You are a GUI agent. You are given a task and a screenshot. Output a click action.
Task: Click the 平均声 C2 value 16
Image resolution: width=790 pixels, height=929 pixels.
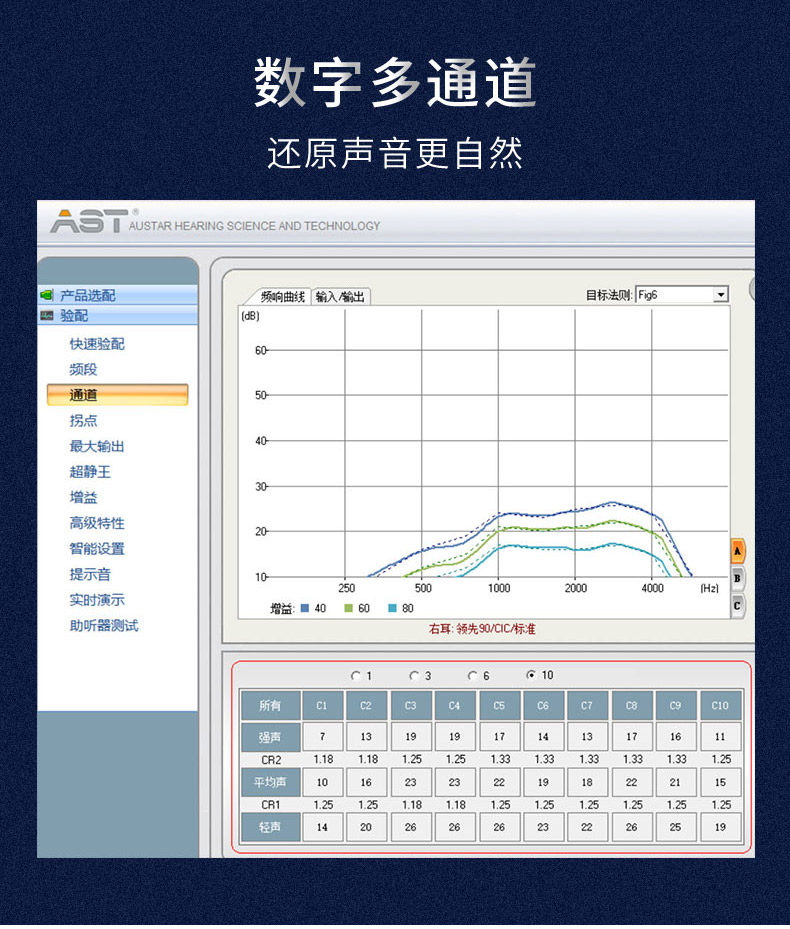click(x=366, y=782)
